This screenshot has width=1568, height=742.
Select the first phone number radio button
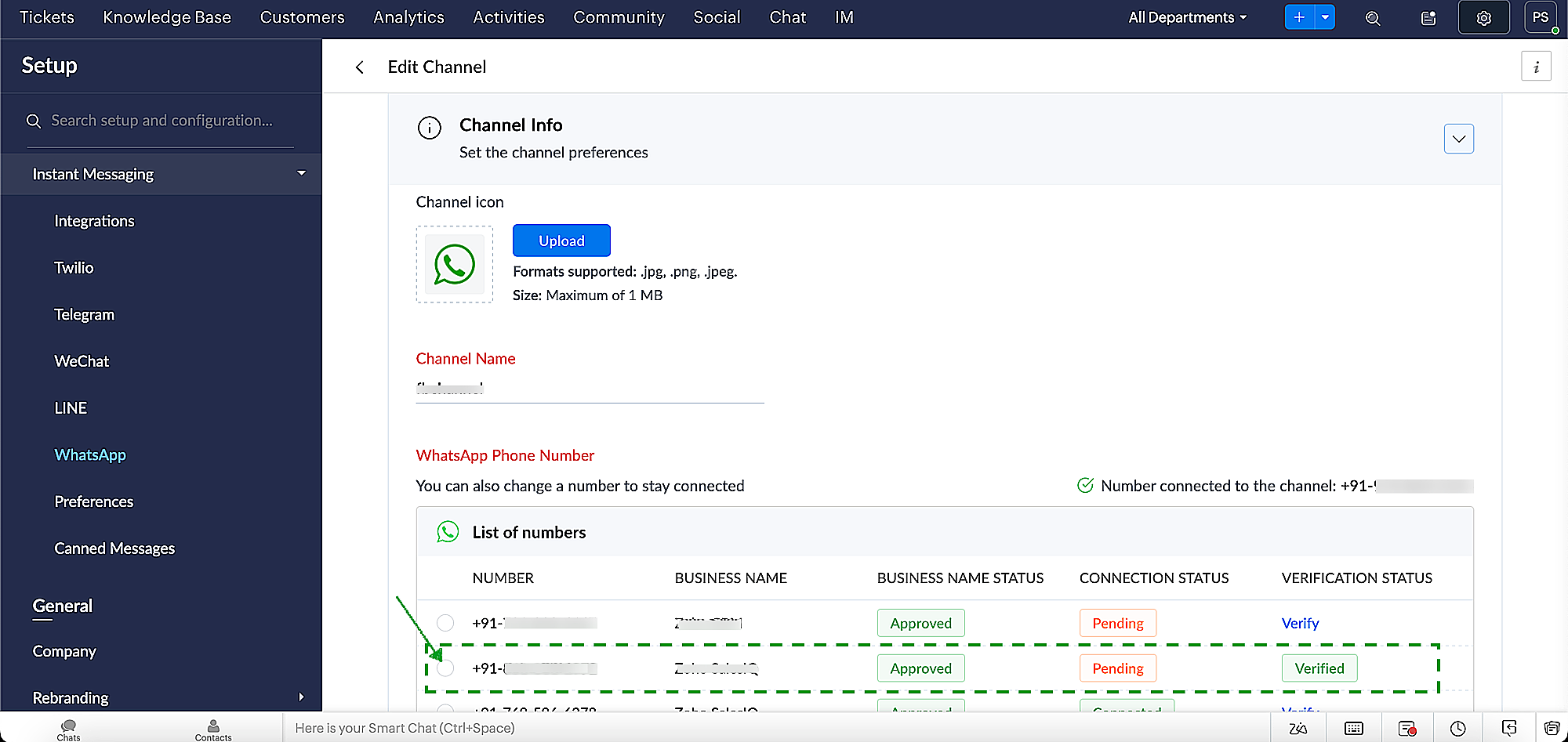coord(445,623)
